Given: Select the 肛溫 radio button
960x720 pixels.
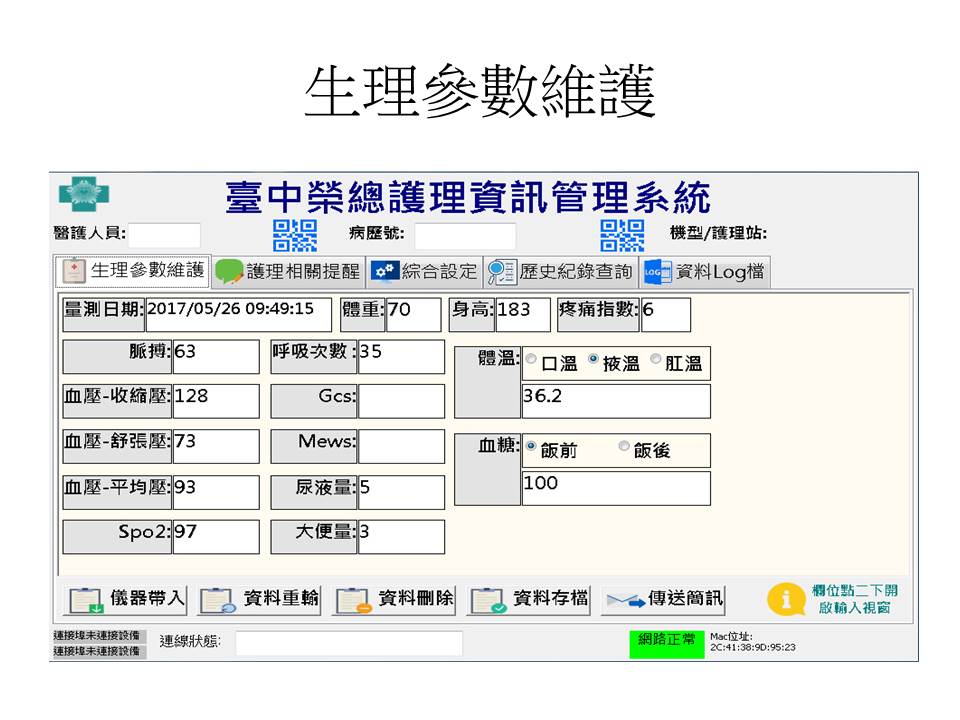Looking at the screenshot, I should point(656,359).
